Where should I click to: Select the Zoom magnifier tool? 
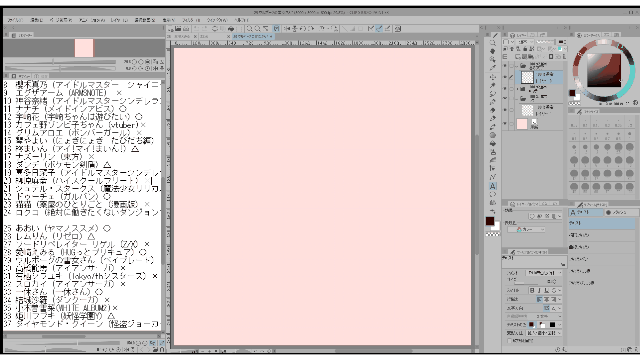[493, 43]
